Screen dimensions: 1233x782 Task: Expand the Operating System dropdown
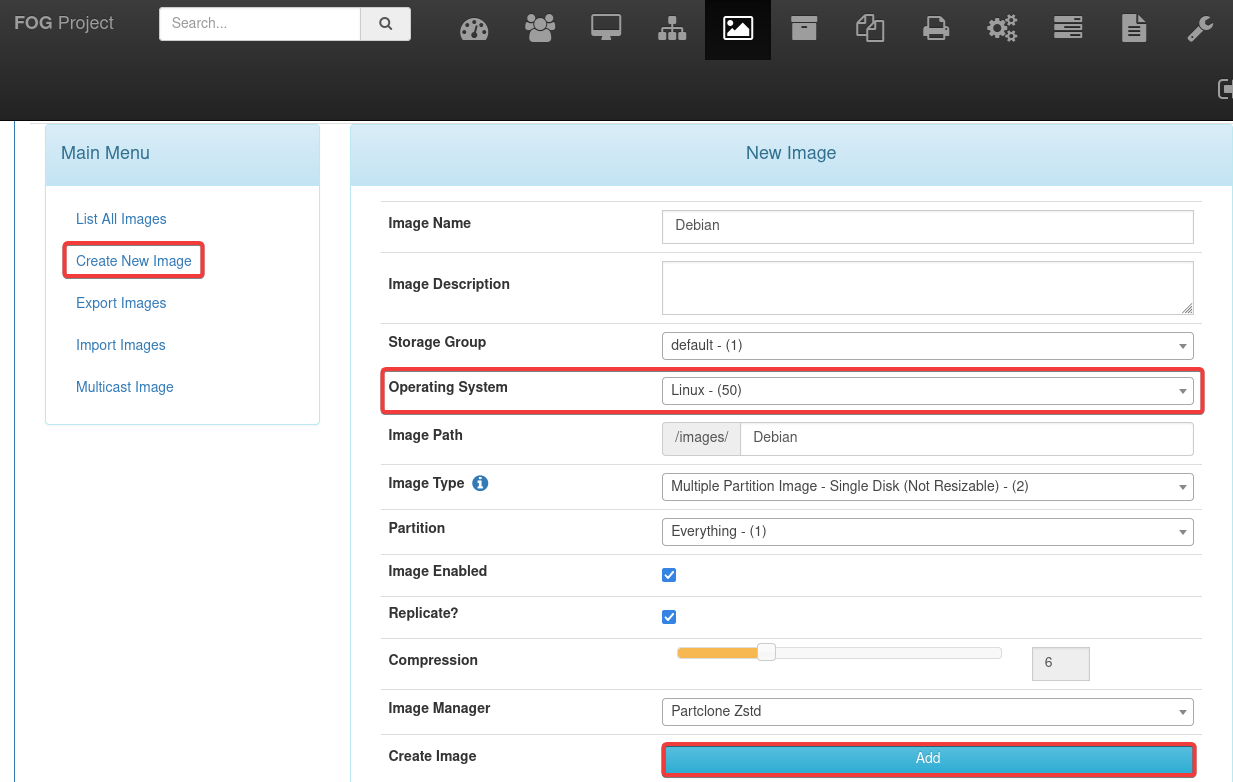(927, 391)
